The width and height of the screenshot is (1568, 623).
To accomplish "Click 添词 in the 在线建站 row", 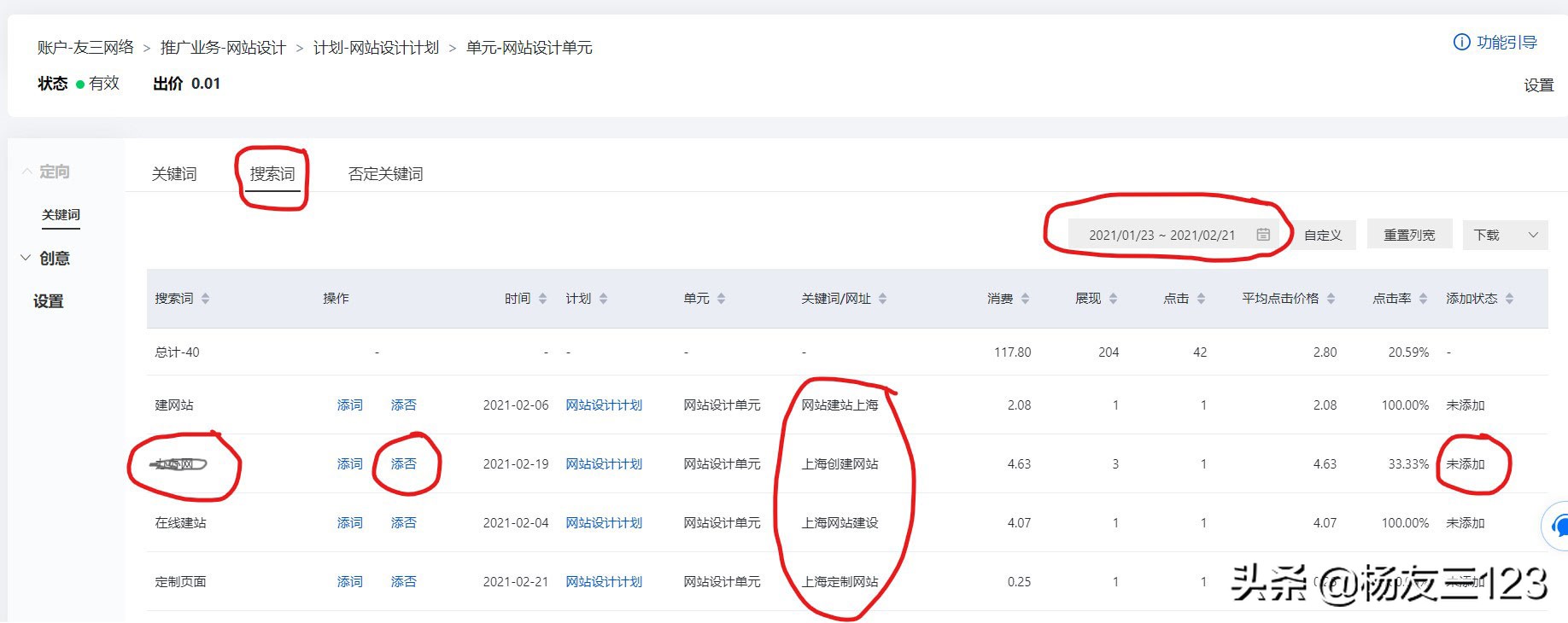I will (350, 523).
